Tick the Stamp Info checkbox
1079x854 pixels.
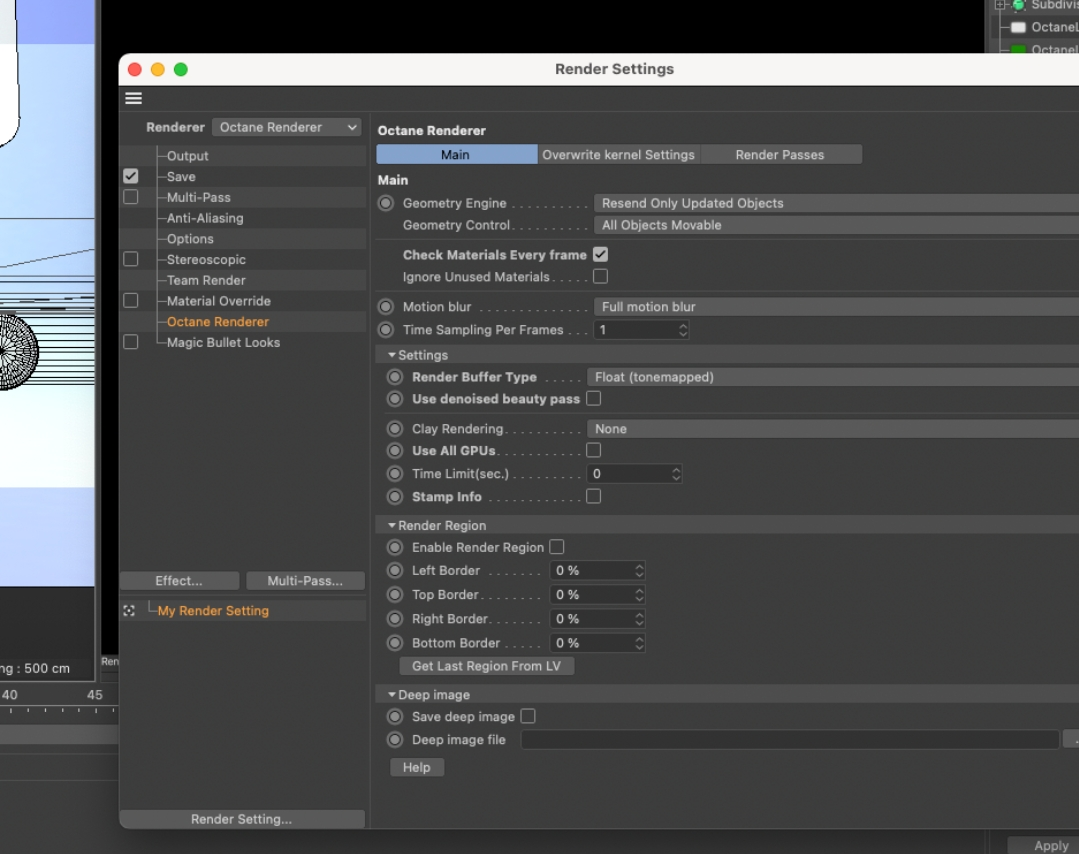(x=594, y=497)
